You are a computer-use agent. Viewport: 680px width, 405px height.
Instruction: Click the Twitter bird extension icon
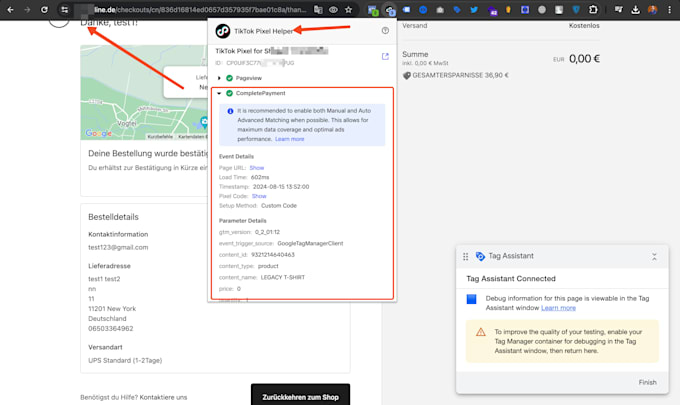(474, 10)
